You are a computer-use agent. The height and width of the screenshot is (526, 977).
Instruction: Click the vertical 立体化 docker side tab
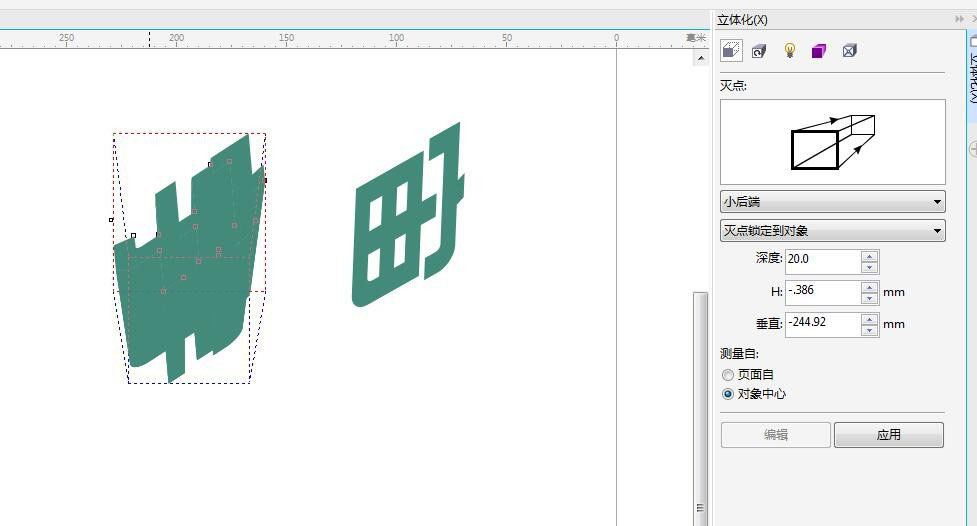(972, 75)
